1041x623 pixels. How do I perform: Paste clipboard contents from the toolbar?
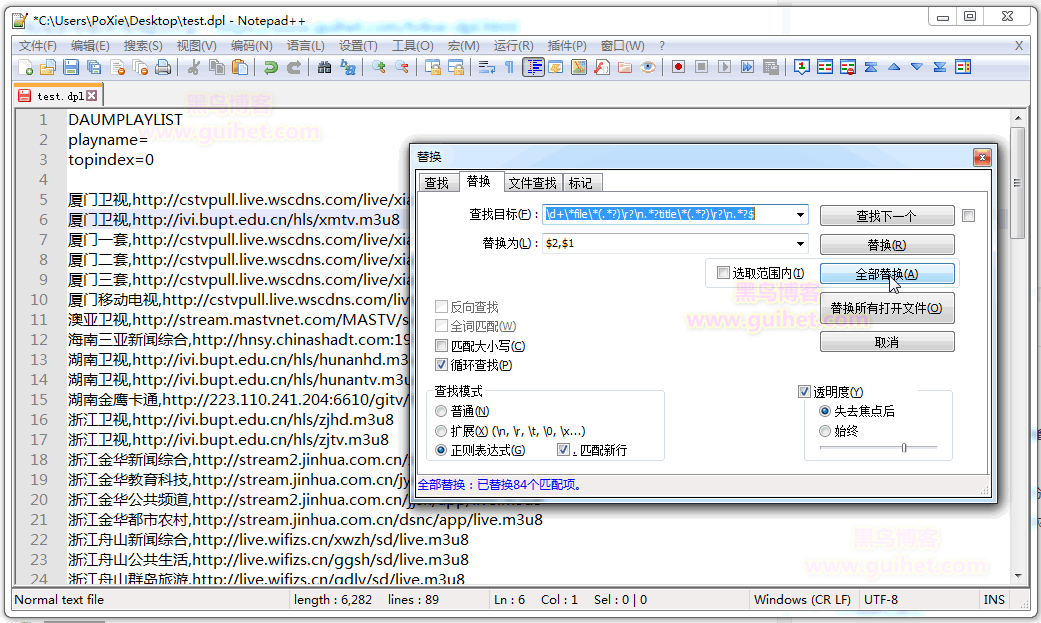[x=240, y=67]
